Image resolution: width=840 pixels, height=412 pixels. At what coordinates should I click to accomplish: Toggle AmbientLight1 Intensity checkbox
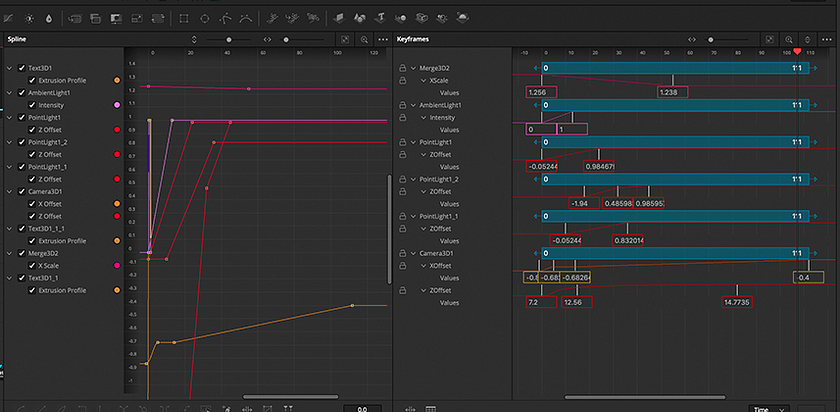tap(32, 105)
